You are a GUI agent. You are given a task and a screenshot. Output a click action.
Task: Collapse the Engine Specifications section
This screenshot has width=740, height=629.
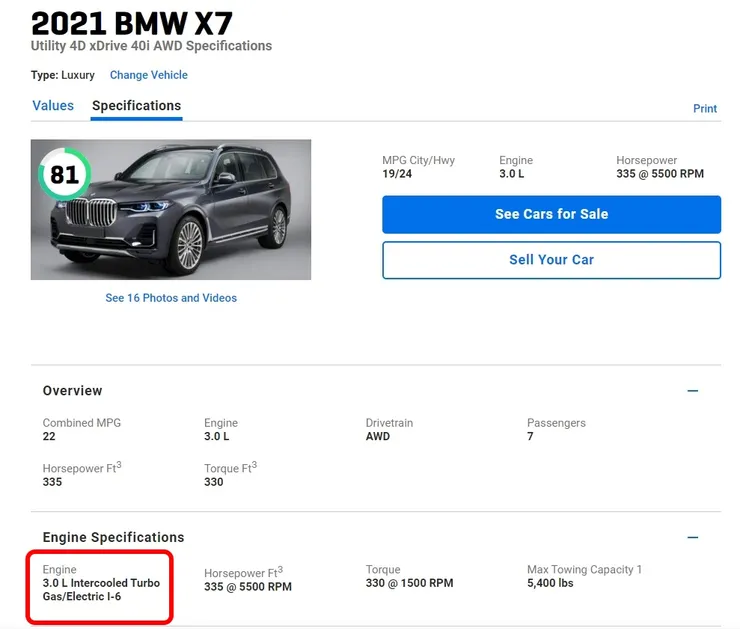click(693, 537)
